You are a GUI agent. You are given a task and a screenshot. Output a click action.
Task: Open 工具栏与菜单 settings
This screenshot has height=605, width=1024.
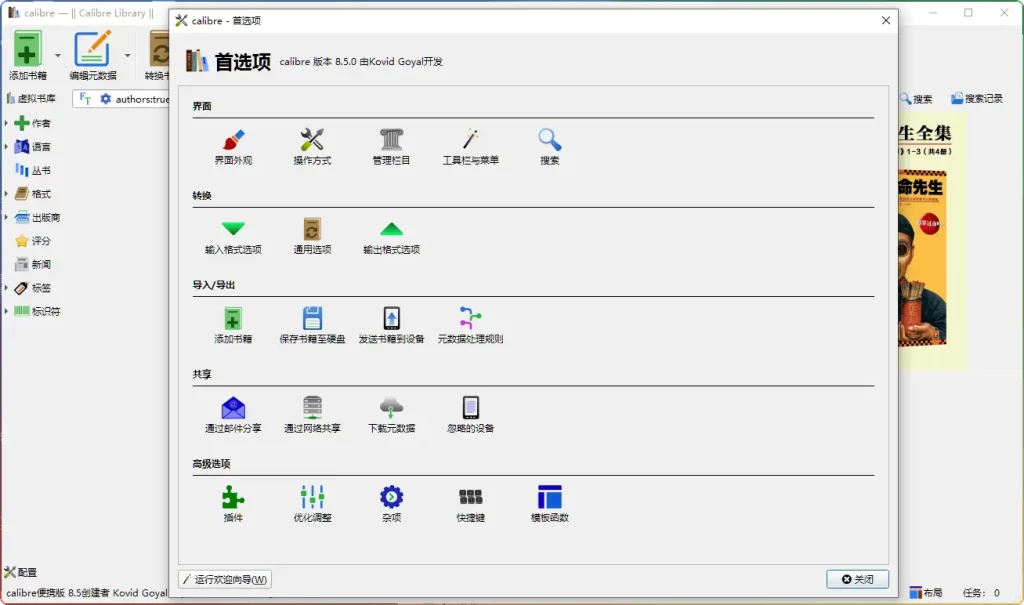(x=470, y=147)
